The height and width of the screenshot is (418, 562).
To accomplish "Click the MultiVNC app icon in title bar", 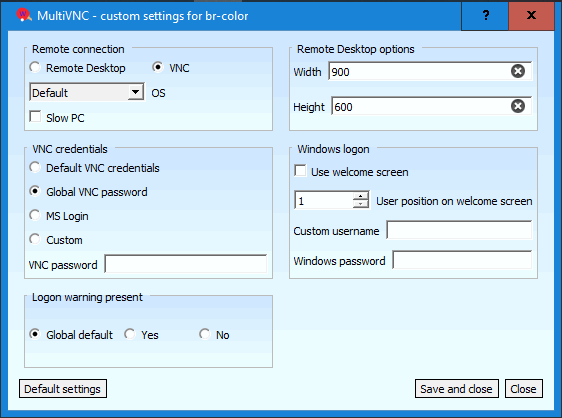I will pos(24,15).
